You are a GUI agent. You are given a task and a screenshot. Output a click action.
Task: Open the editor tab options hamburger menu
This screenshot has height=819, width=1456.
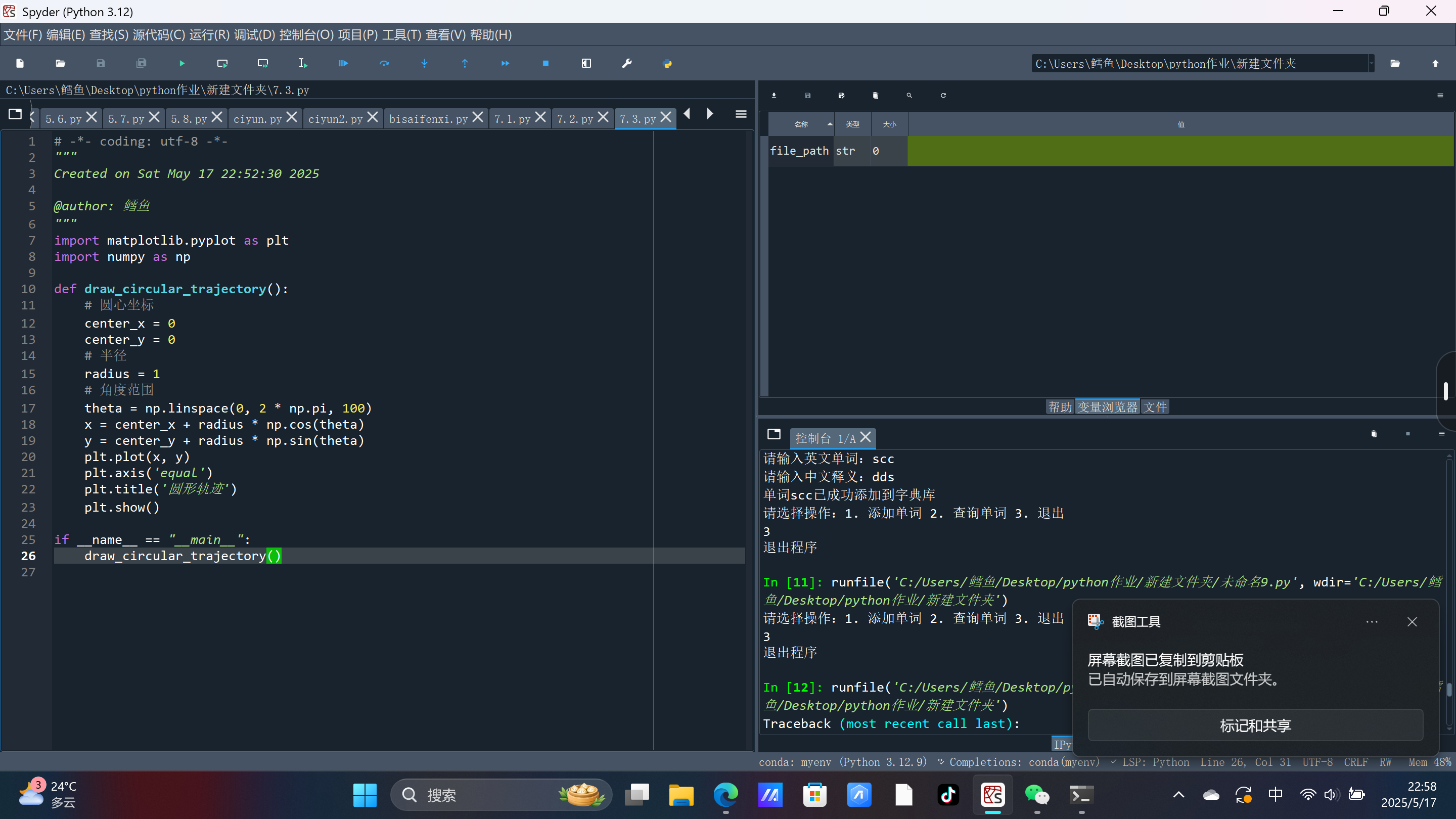coord(741,115)
